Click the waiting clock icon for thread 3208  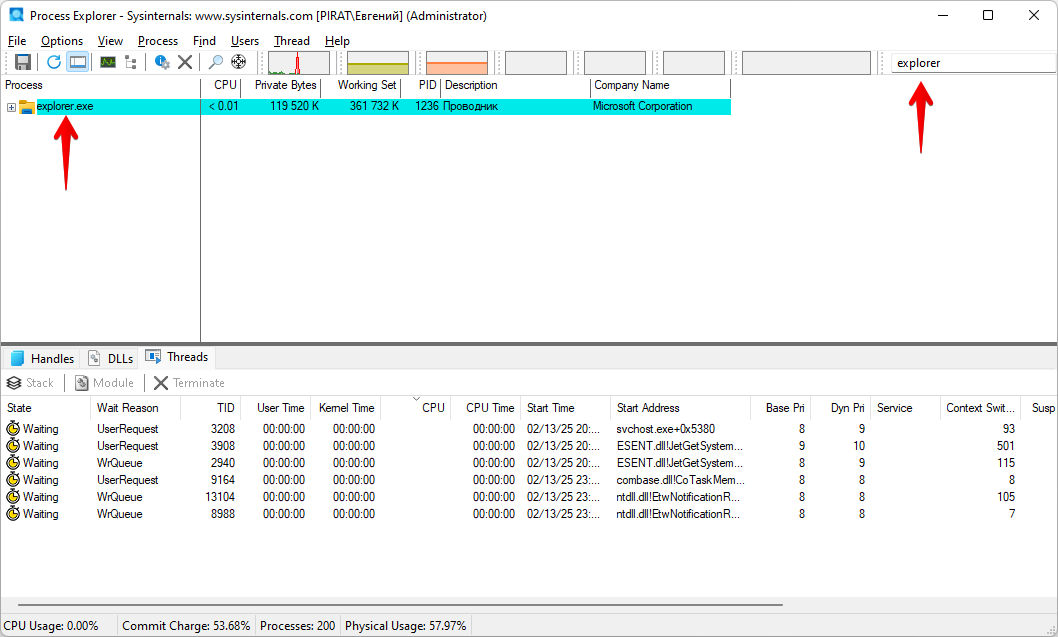coord(13,428)
